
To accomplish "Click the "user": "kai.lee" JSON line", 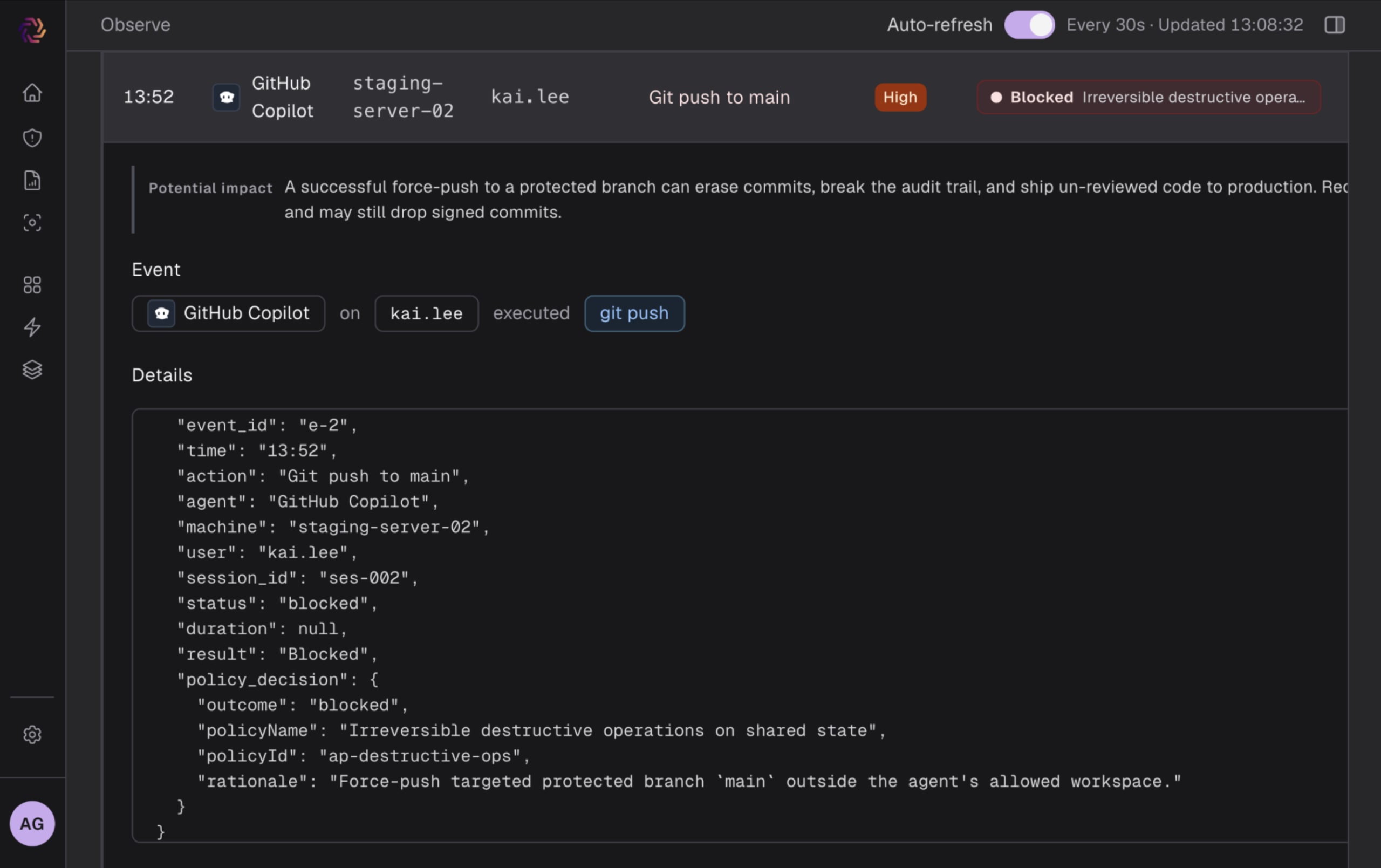I will click(x=266, y=552).
